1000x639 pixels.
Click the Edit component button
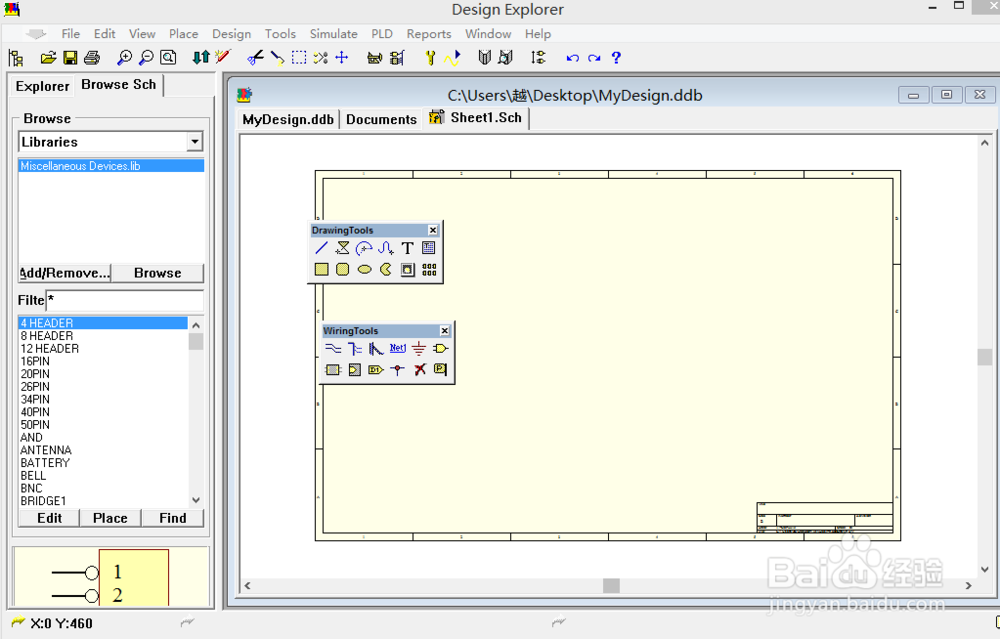click(x=49, y=518)
